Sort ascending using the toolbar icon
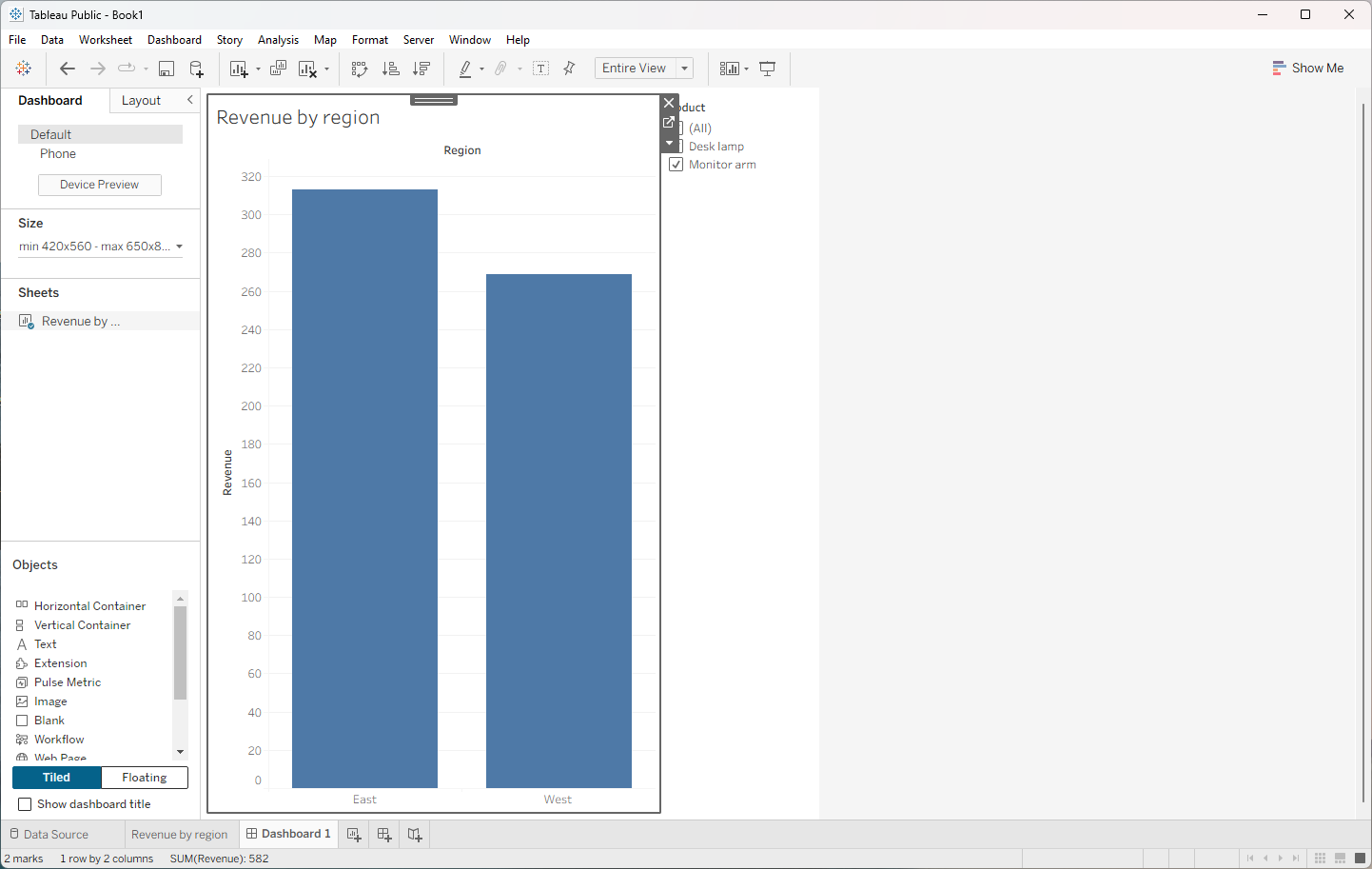This screenshot has width=1372, height=869. point(390,69)
